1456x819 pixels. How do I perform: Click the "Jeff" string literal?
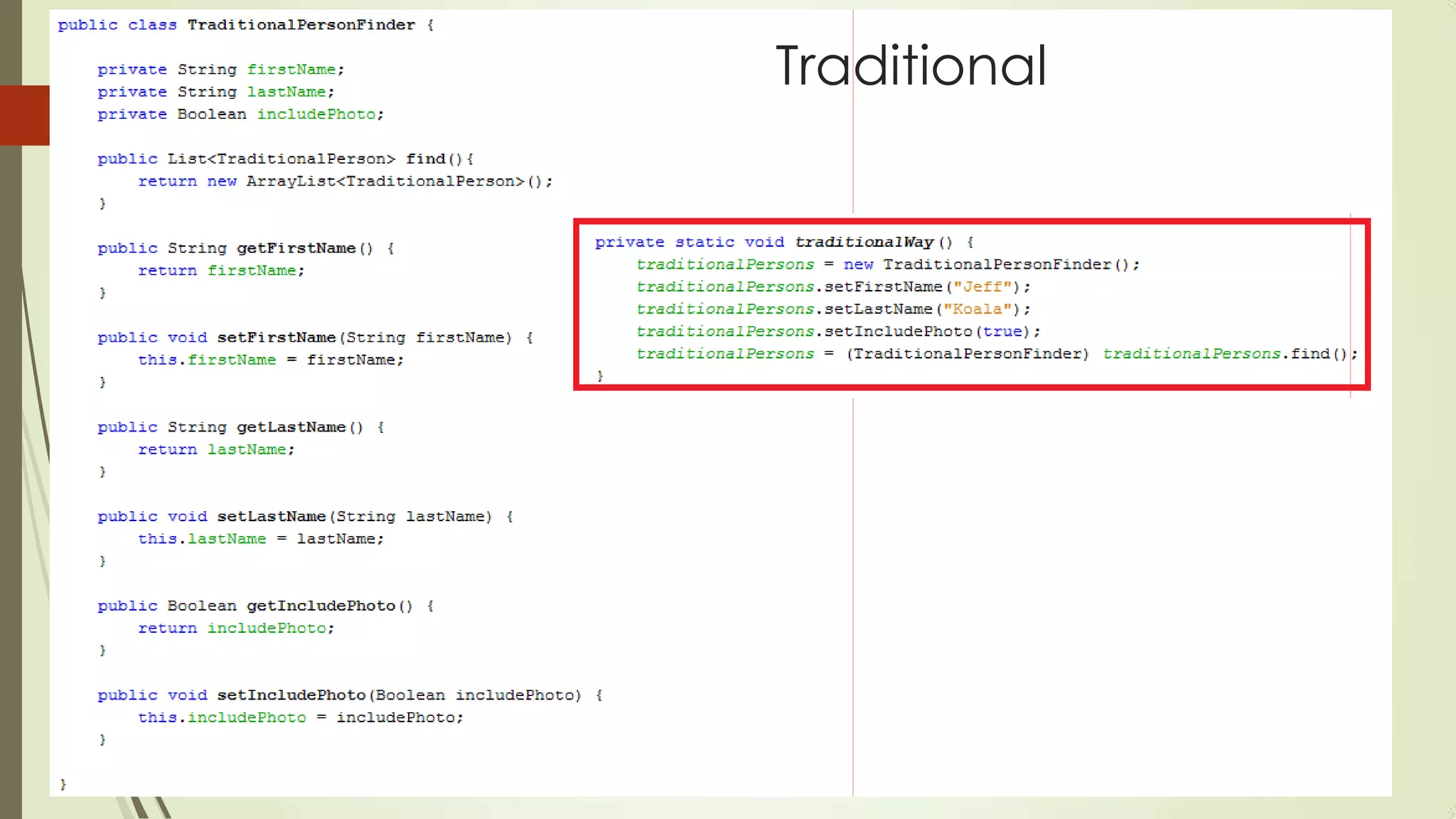982,287
